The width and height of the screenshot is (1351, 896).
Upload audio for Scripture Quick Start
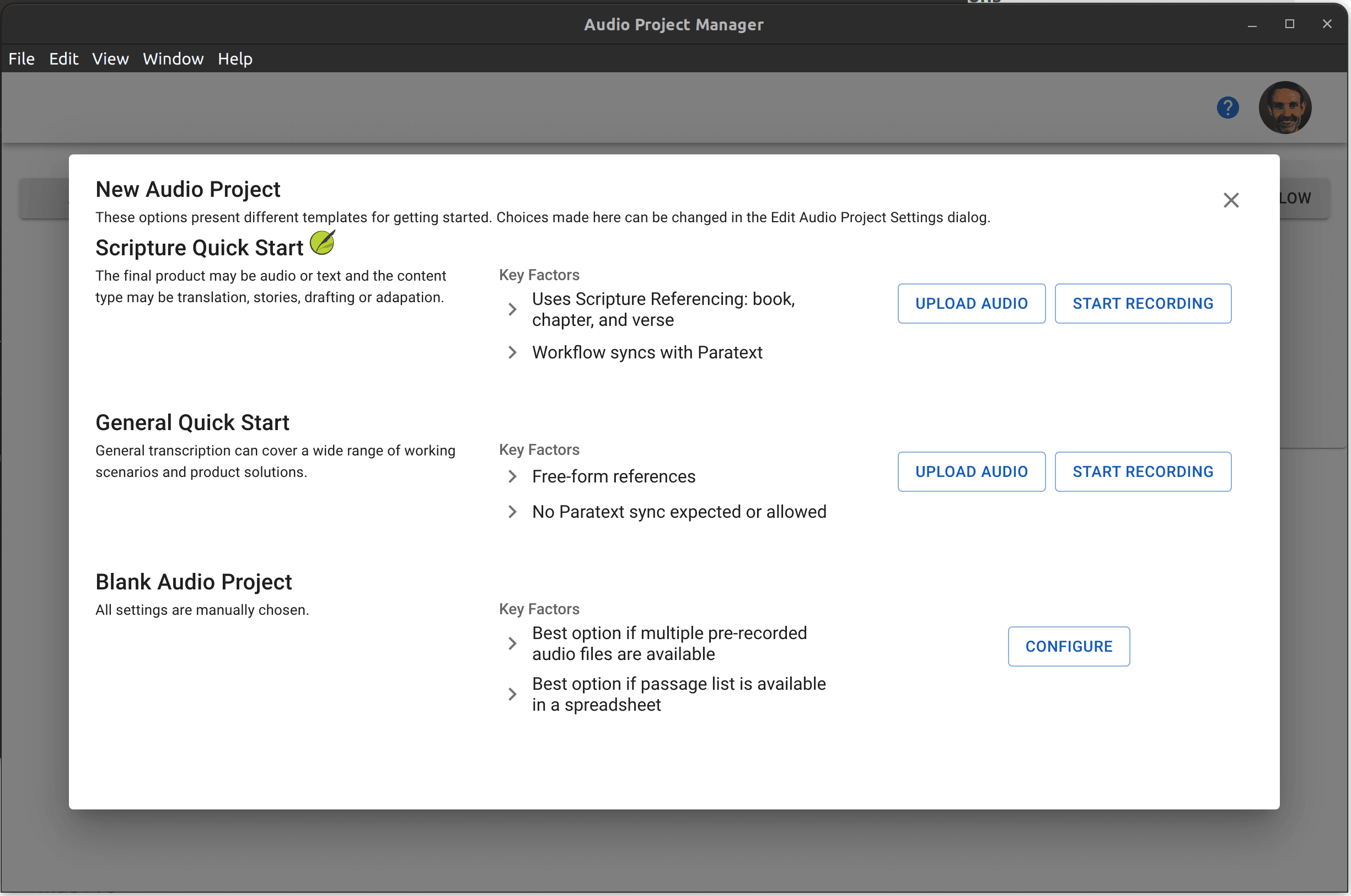point(971,303)
